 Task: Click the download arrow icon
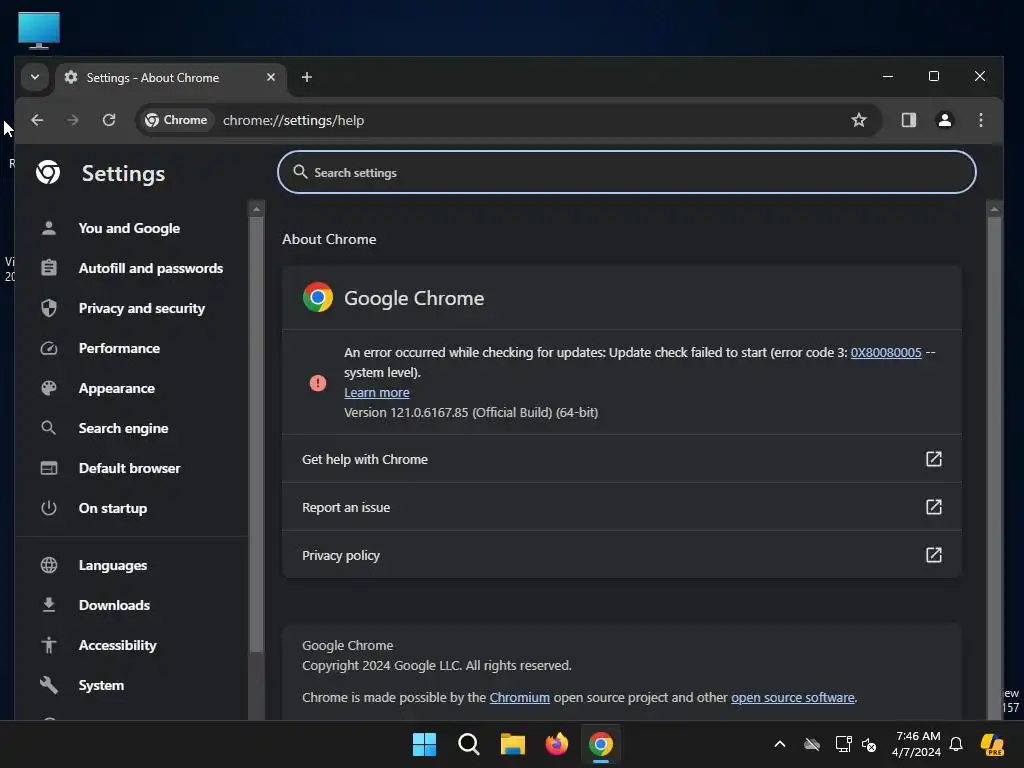click(49, 605)
